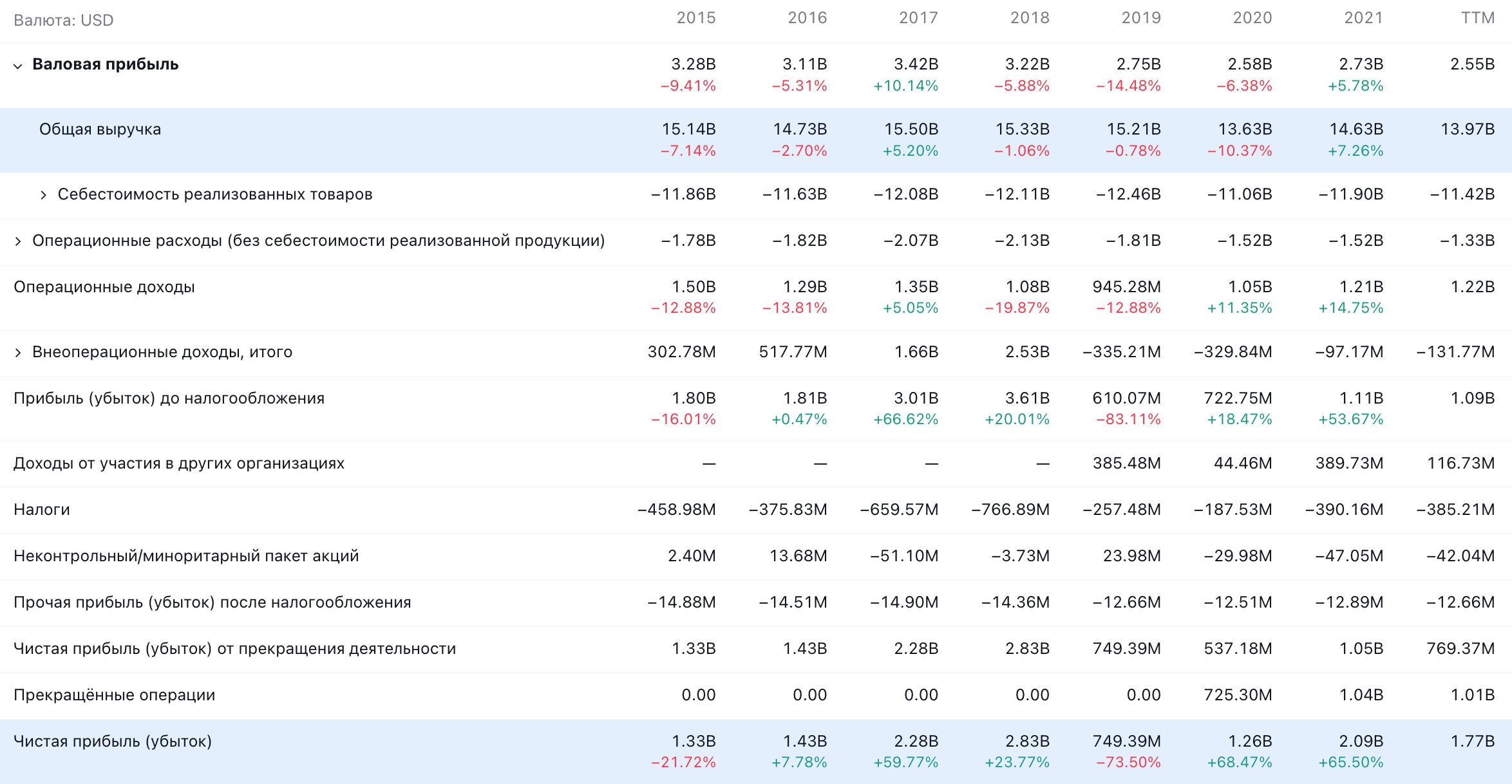Select the Чистая прибыль (убыток) row label
Viewport: 1512px width, 784px height.
tap(113, 742)
